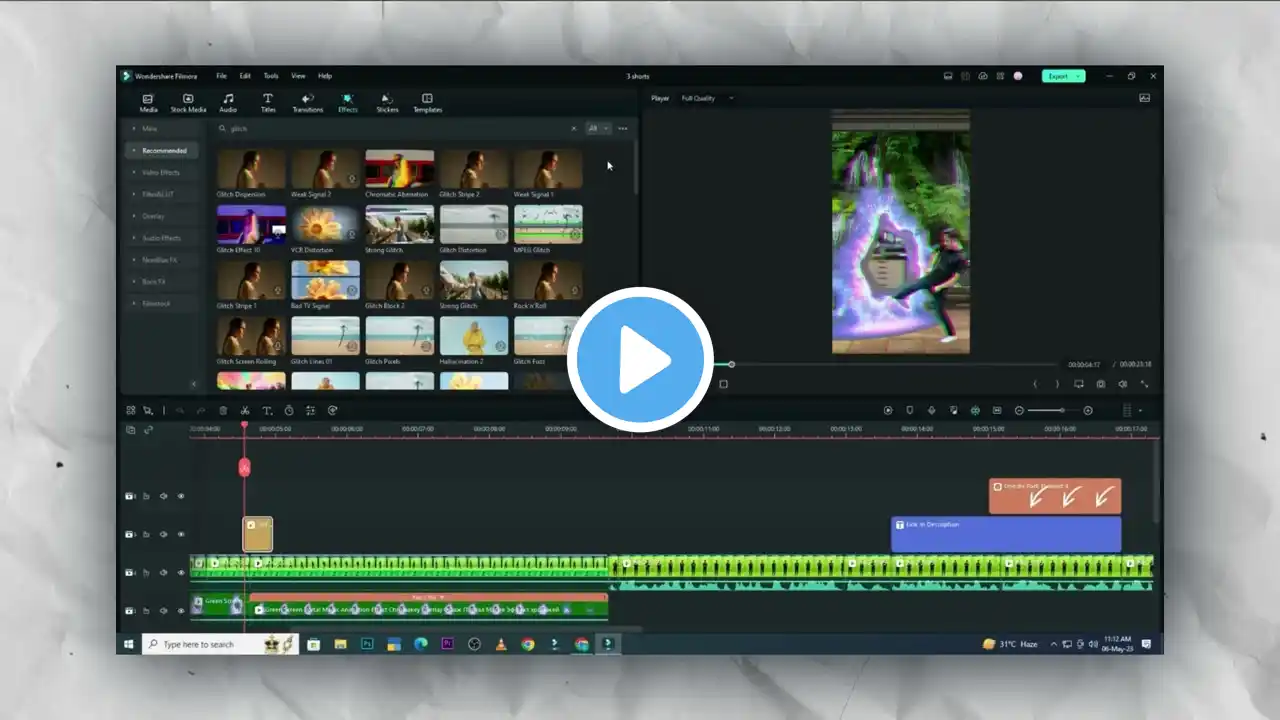Open the Stickers library
Image resolution: width=1280 pixels, height=720 pixels.
point(387,102)
